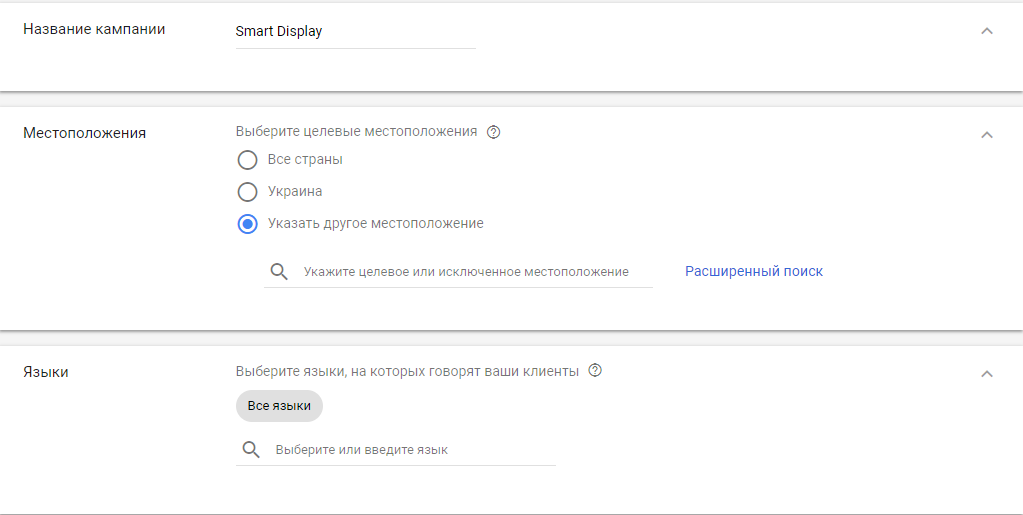Click the magnifier icon in language search
This screenshot has width=1023, height=515.
251,450
